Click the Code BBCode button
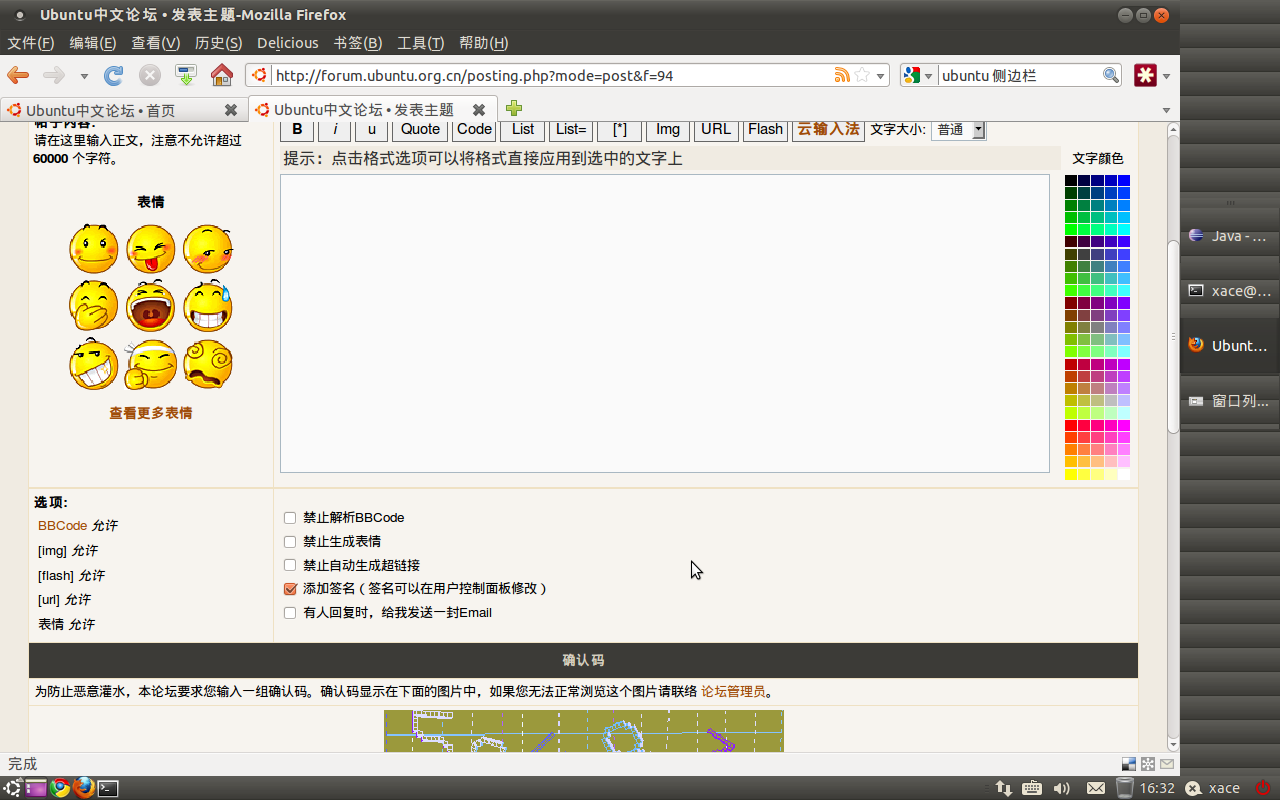Screen dimensions: 1280x800 pos(475,130)
